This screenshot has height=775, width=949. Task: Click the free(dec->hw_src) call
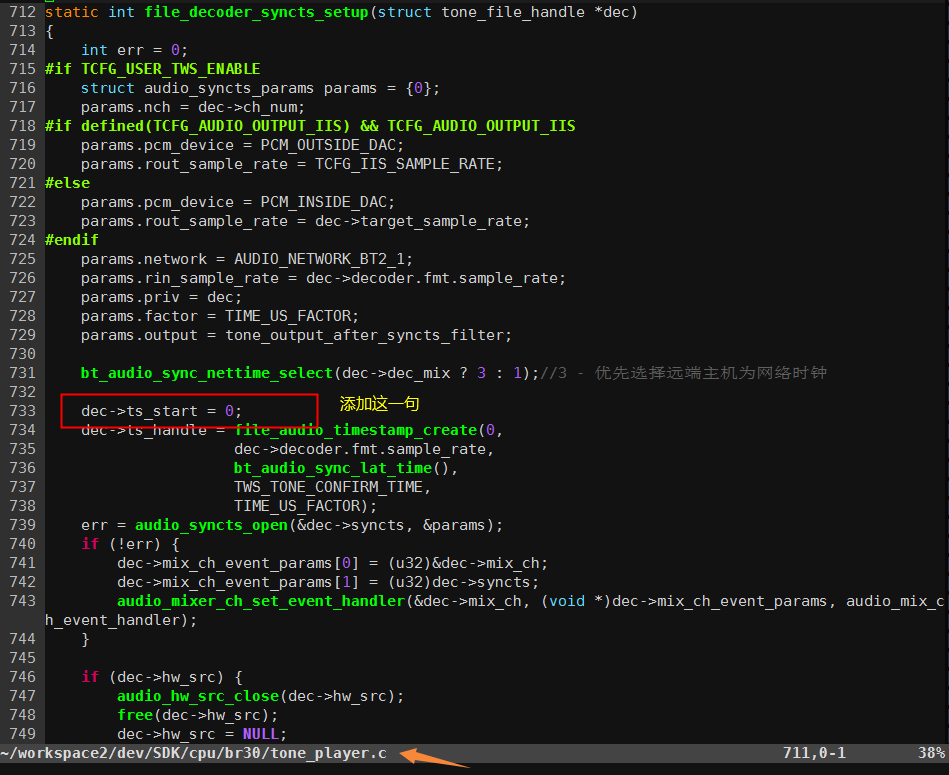point(193,715)
